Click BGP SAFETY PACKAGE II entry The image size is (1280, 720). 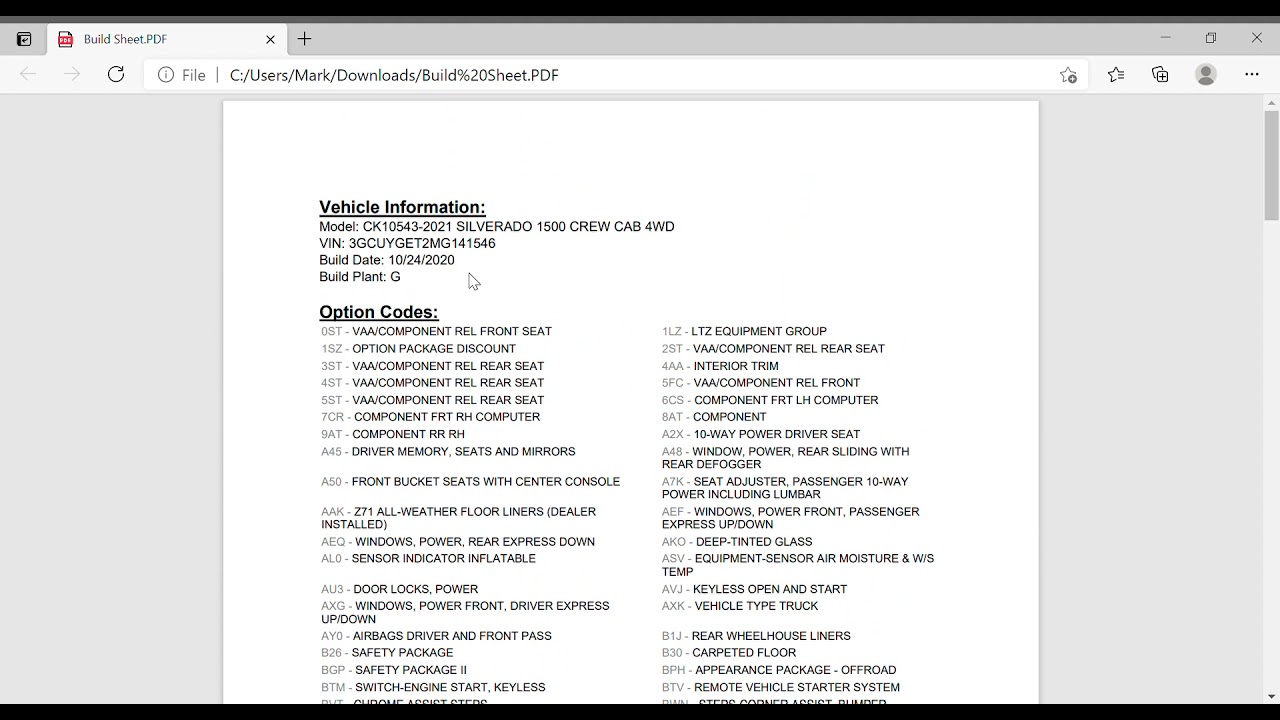click(394, 670)
